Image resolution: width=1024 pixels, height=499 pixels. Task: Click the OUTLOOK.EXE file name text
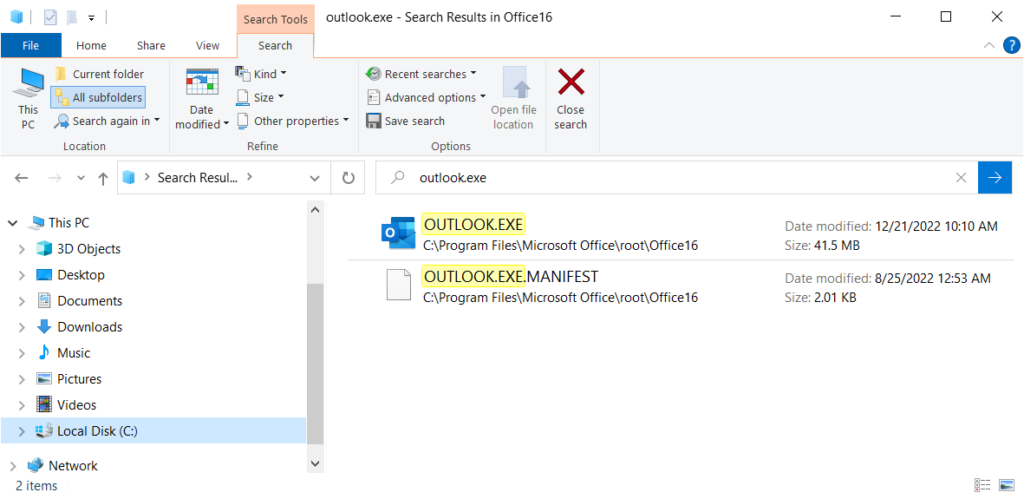pos(473,225)
